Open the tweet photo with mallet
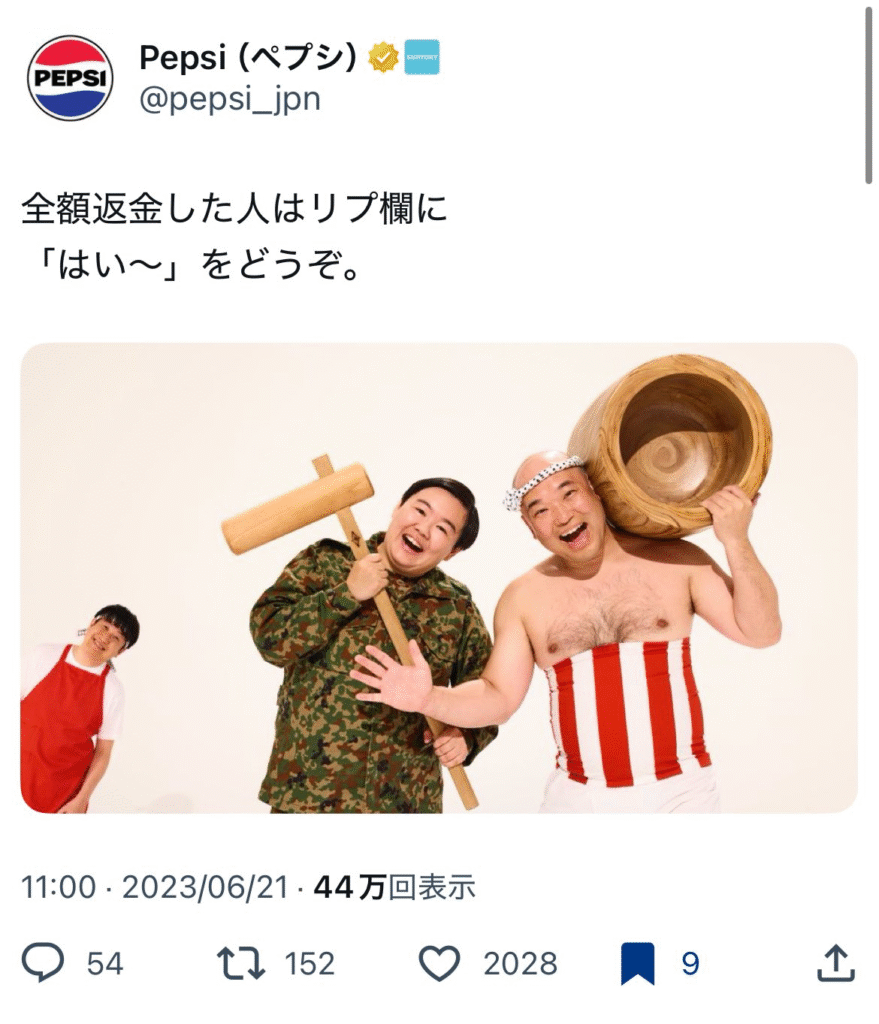This screenshot has height=1024, width=879. coord(439,578)
